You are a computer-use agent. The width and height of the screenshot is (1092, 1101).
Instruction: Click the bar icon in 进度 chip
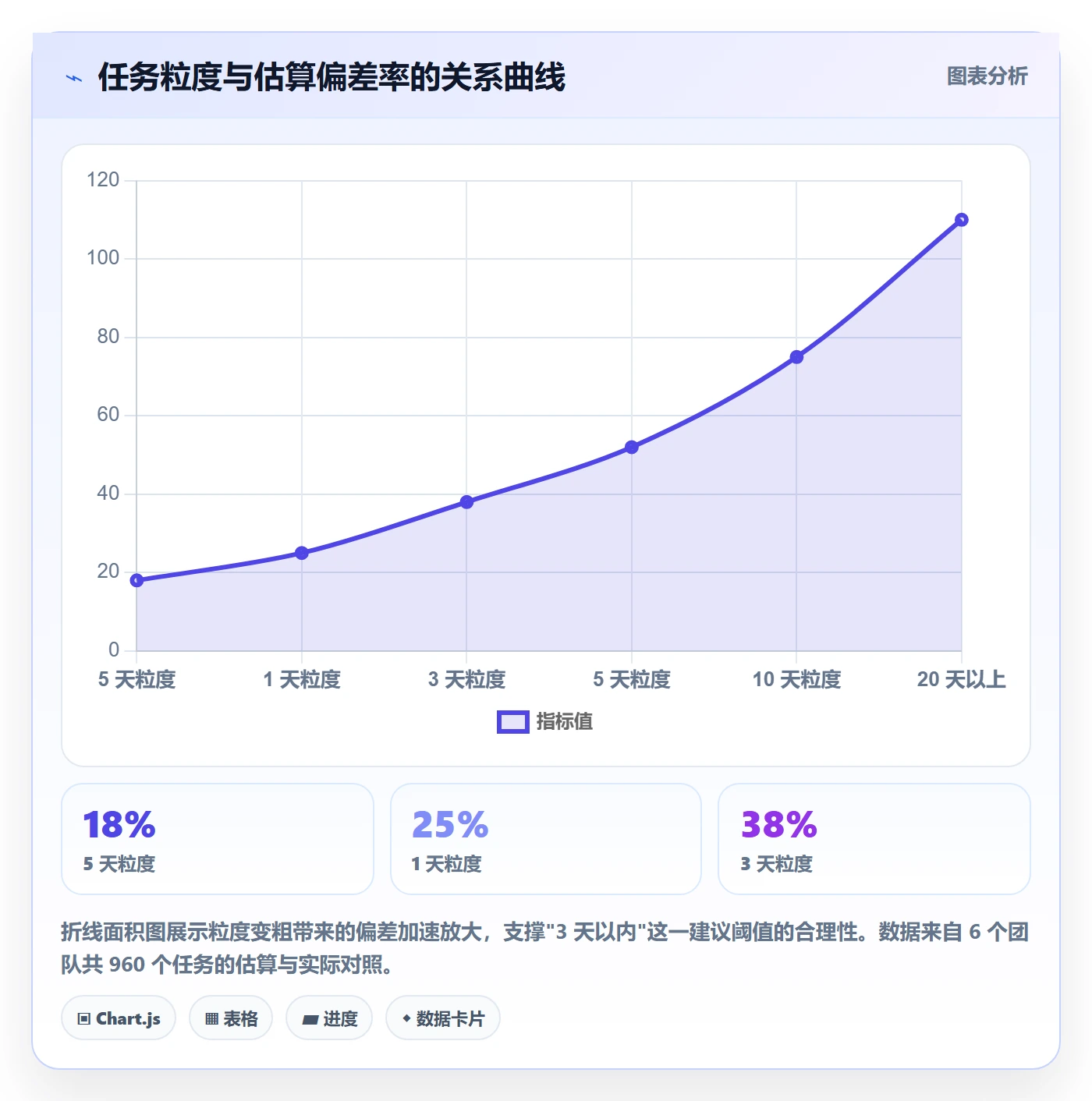pyautogui.click(x=310, y=1019)
